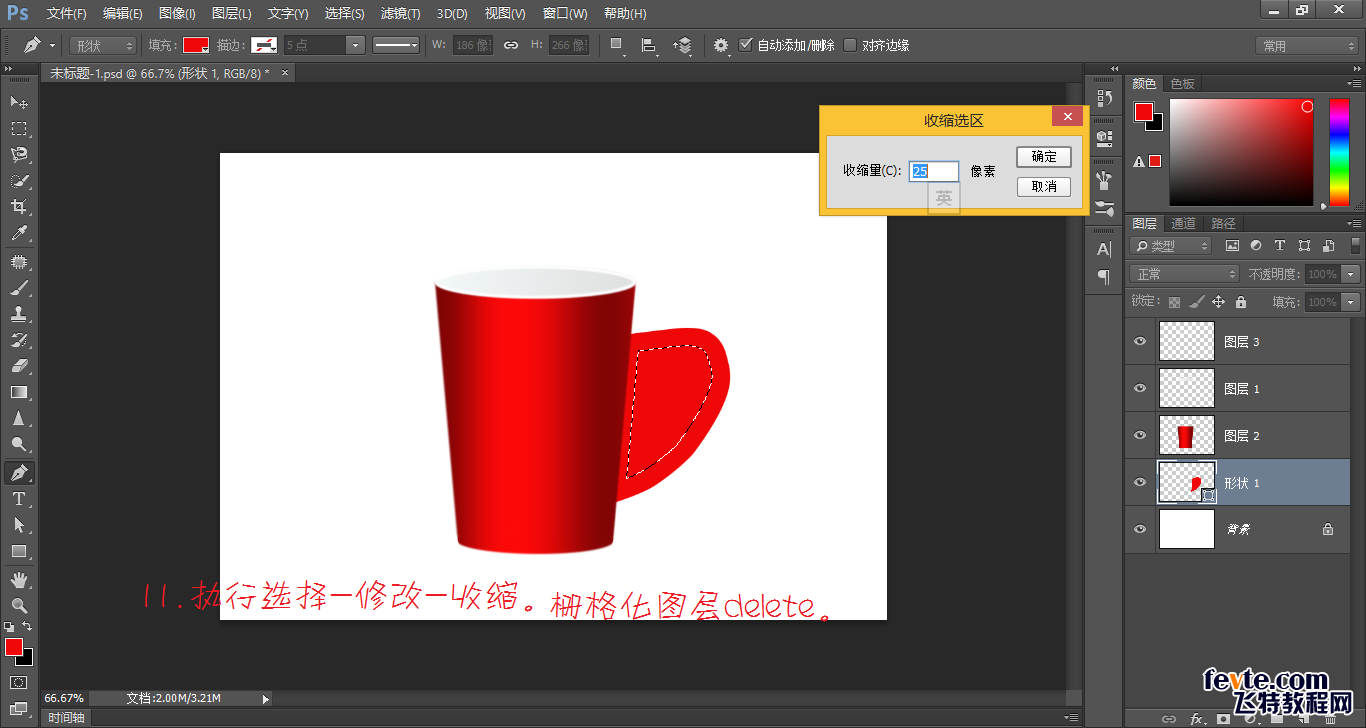The height and width of the screenshot is (728, 1366).
Task: Select the Rectangle shape tool
Action: click(x=19, y=551)
